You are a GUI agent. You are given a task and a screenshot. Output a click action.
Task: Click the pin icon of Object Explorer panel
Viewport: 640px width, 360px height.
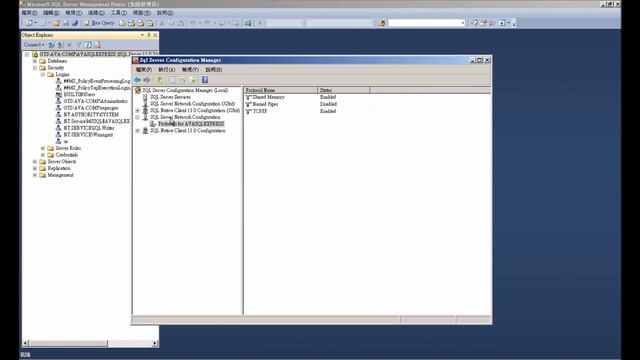pyautogui.click(x=149, y=35)
